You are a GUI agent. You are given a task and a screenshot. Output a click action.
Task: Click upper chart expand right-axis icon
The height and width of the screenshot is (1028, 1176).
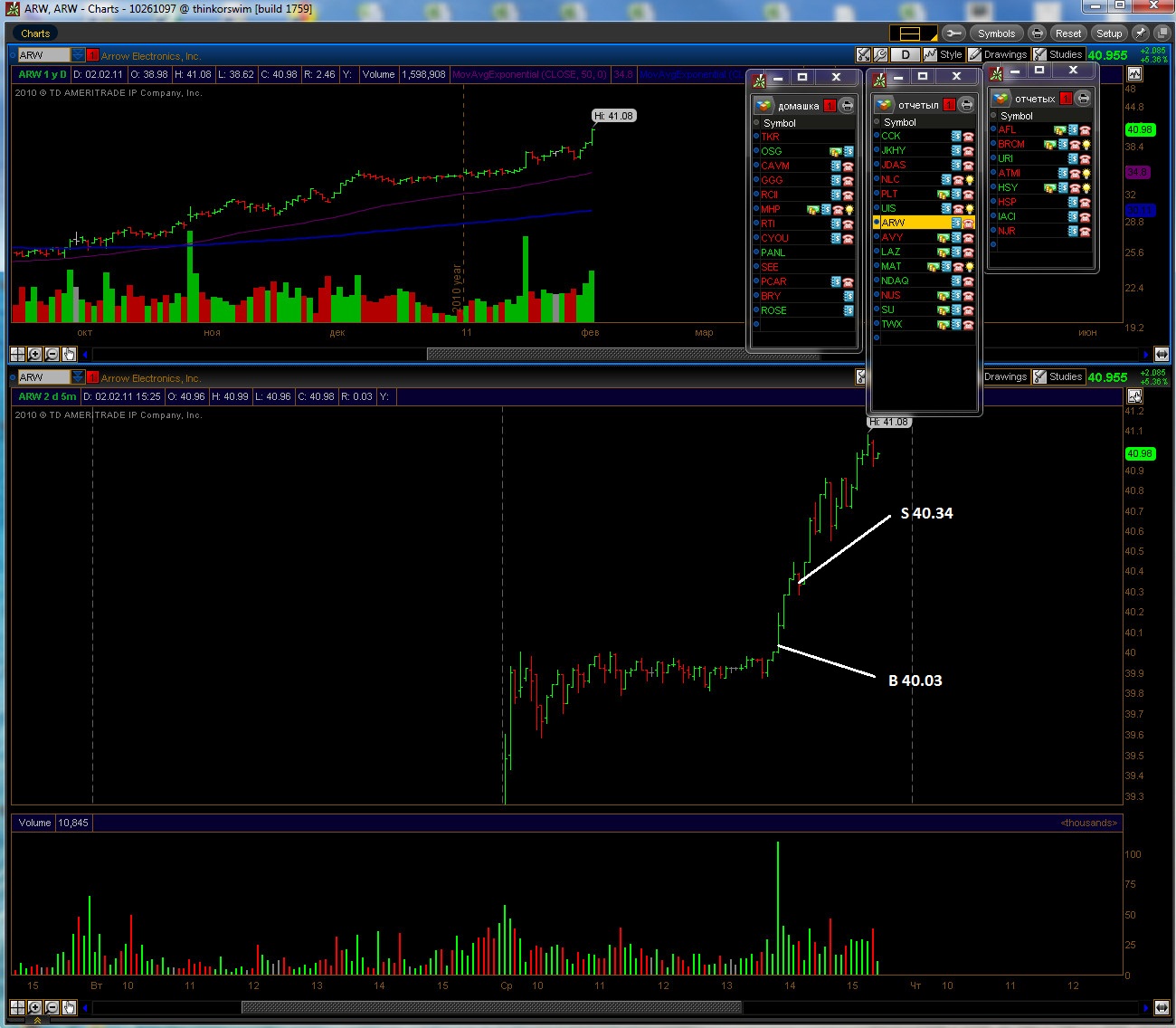point(1162,354)
